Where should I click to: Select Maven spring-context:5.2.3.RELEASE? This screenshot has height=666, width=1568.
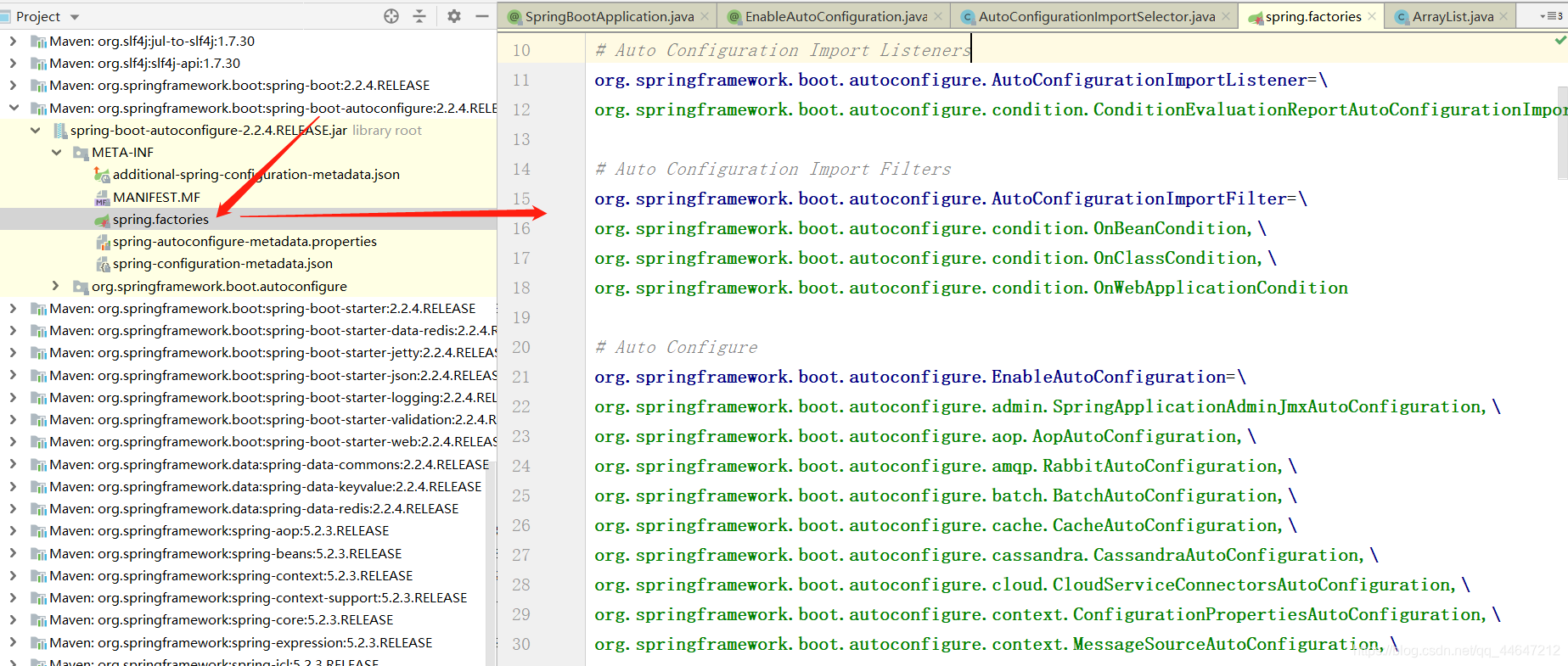coord(231,575)
